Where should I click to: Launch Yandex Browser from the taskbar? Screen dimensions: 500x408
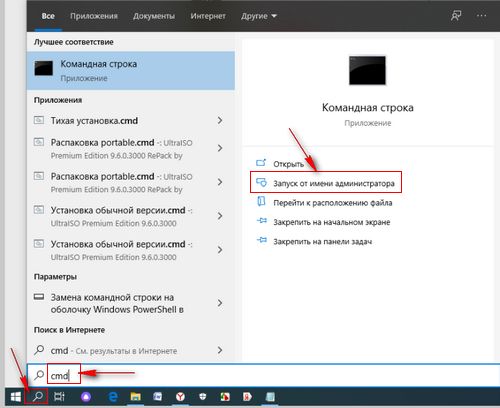[180, 396]
